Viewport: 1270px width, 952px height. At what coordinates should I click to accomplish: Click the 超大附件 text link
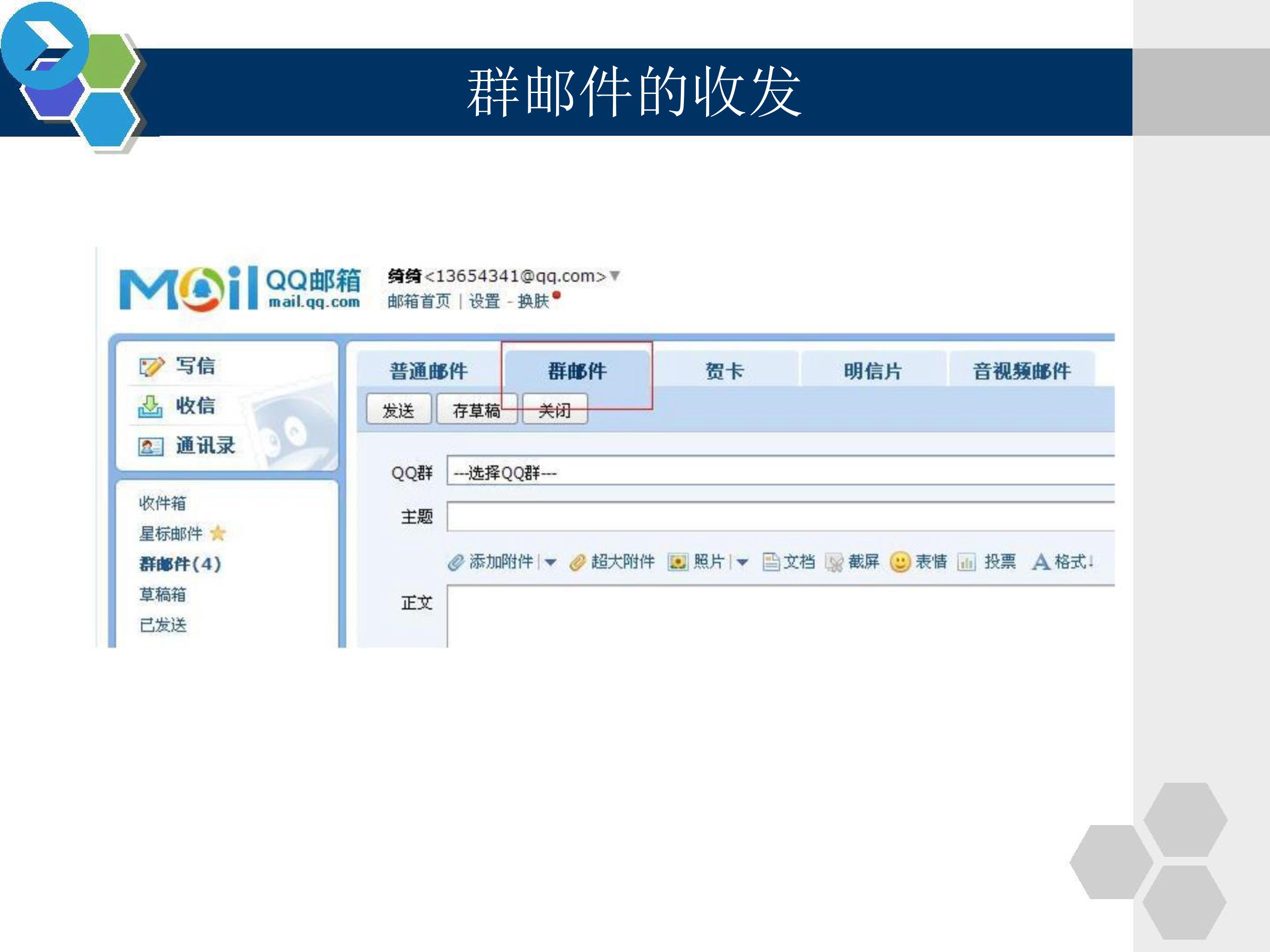(x=623, y=561)
